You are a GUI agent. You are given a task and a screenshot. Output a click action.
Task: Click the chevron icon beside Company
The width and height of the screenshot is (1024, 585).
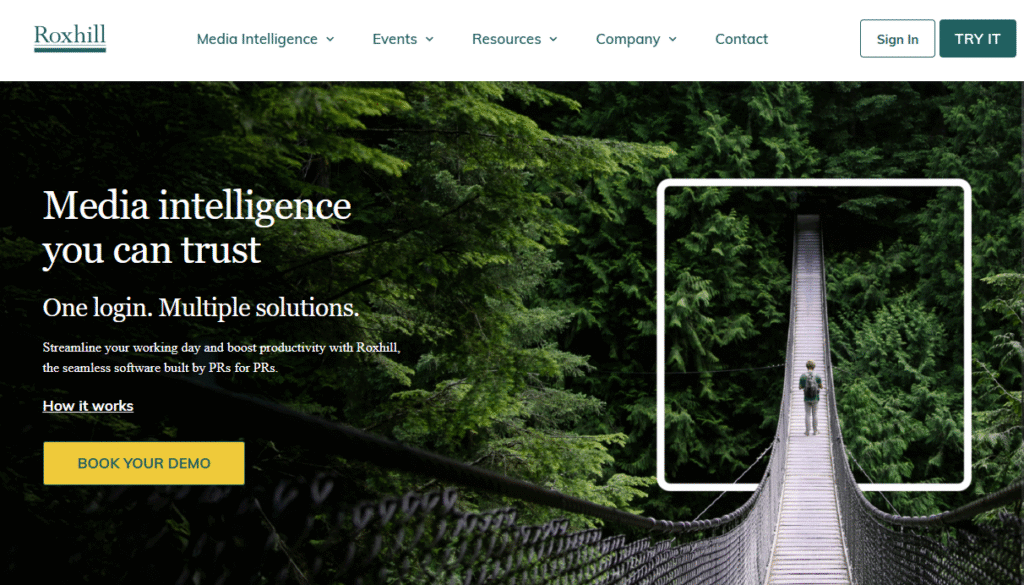point(673,39)
